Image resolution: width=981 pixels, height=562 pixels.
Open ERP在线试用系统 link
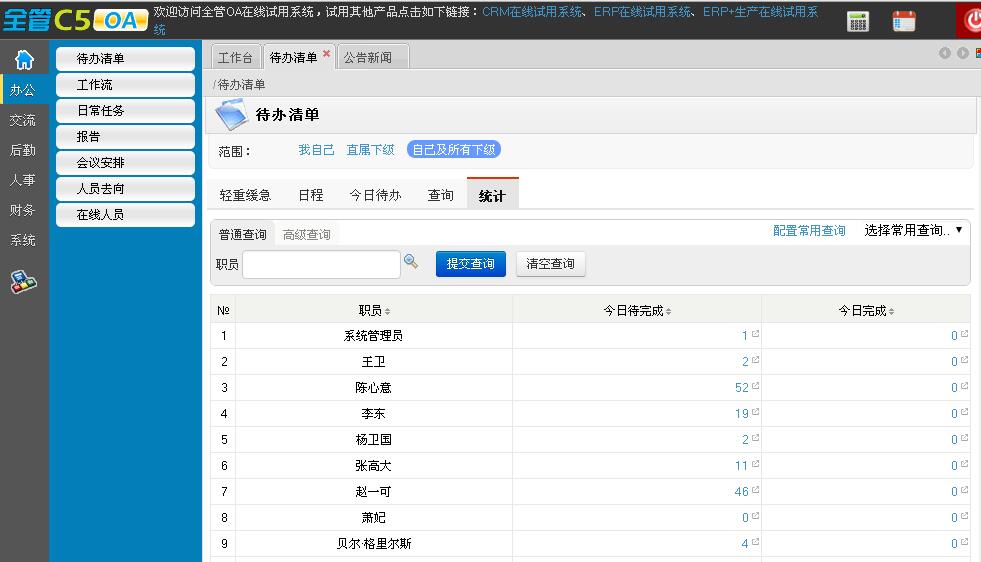(x=643, y=12)
